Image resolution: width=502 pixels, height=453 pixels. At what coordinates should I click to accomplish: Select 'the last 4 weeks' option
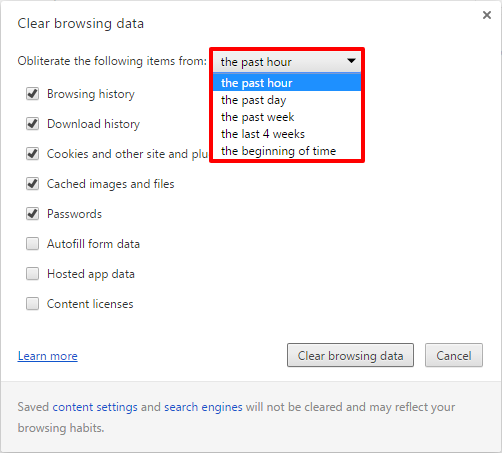point(287,134)
